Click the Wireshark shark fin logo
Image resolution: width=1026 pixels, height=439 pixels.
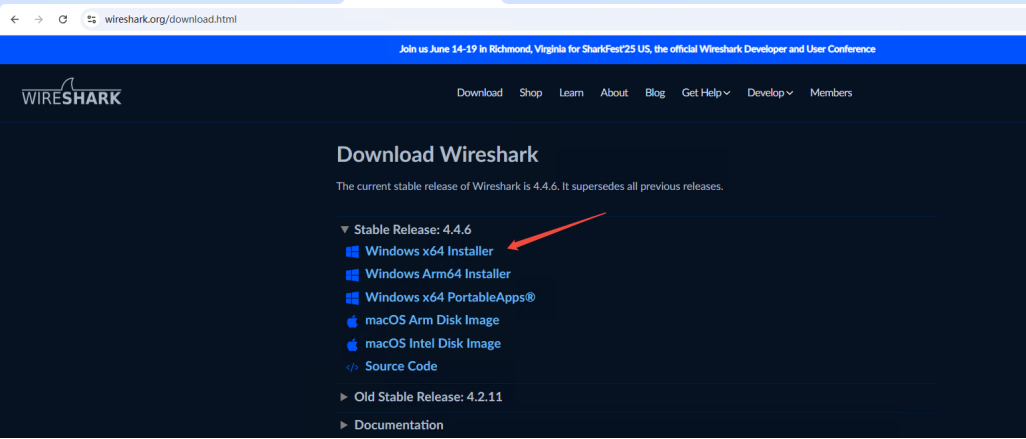71,92
